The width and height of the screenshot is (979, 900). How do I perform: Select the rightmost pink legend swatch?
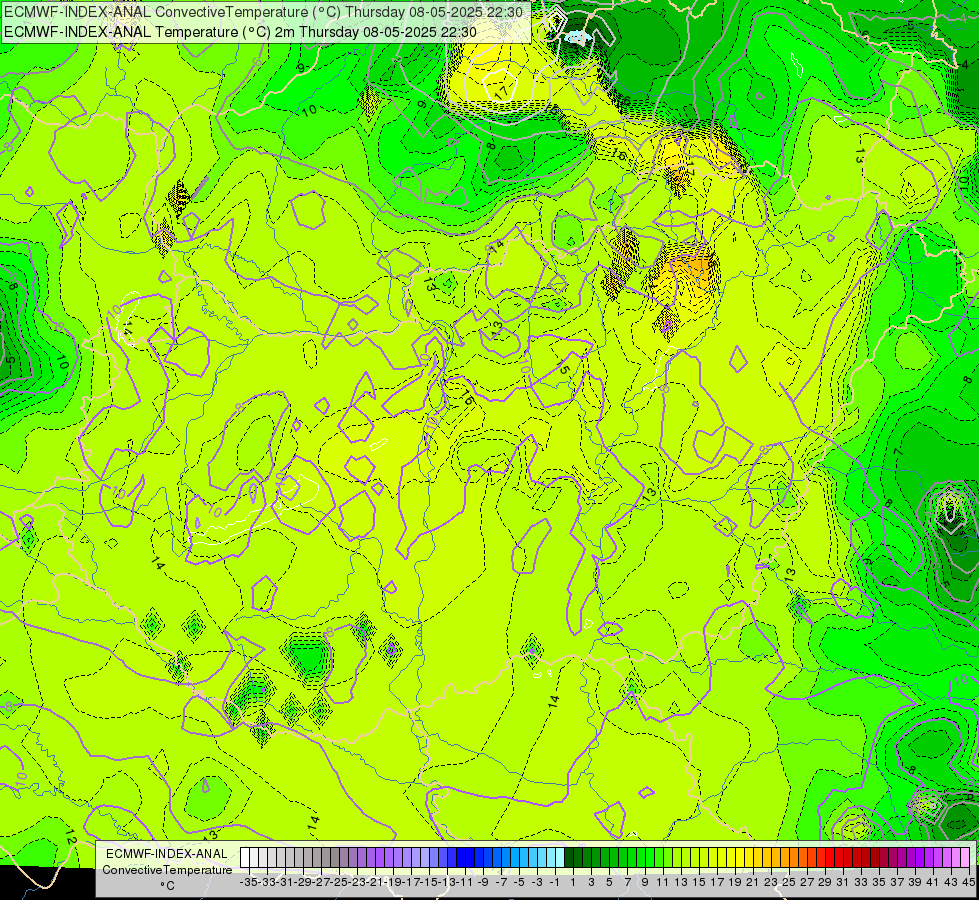965,858
